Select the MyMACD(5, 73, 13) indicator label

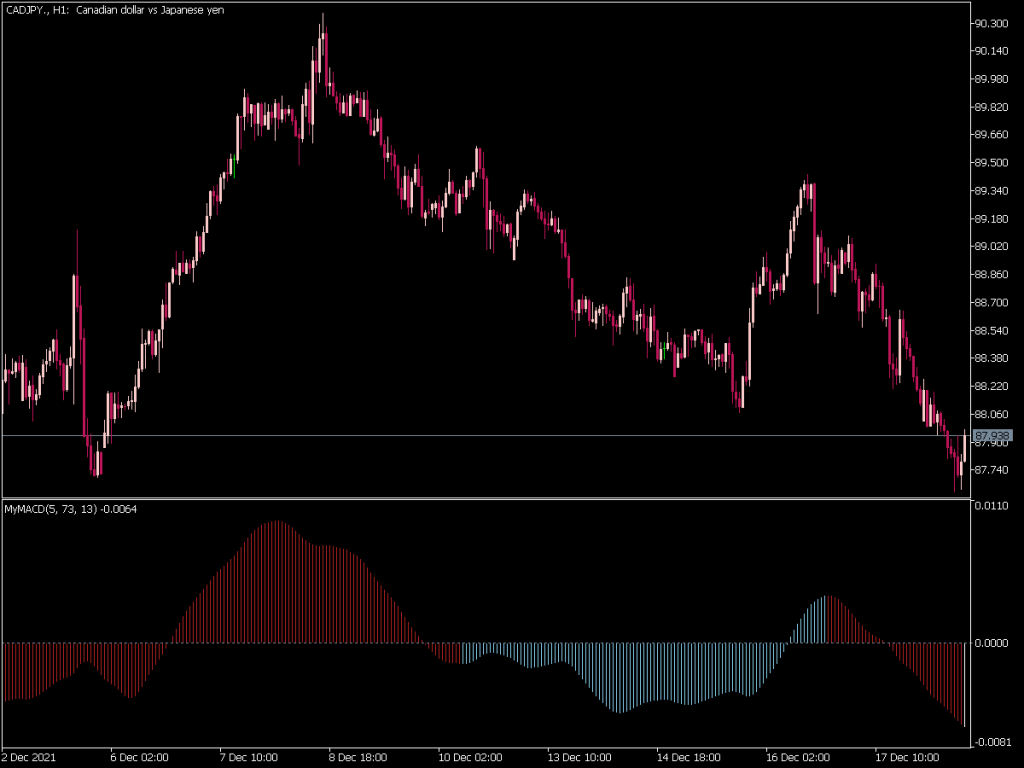coord(70,509)
